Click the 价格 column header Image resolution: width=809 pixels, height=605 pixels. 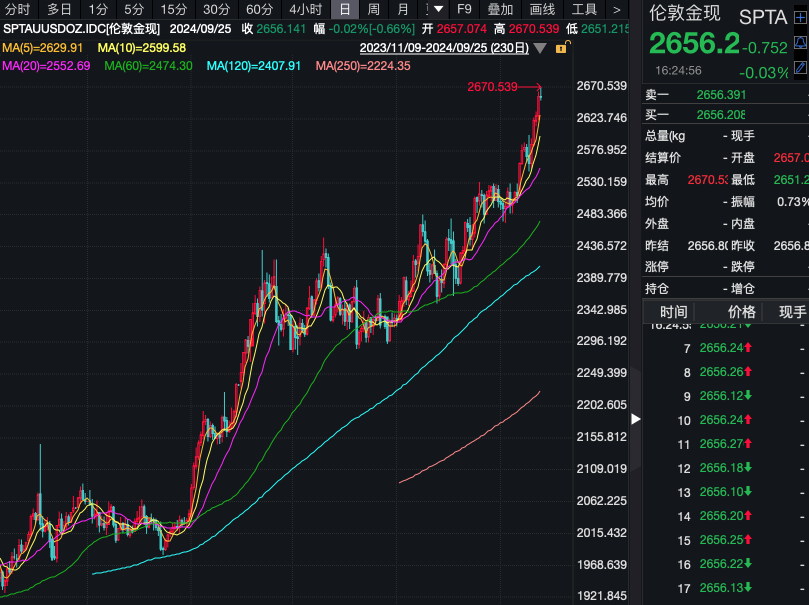point(741,312)
